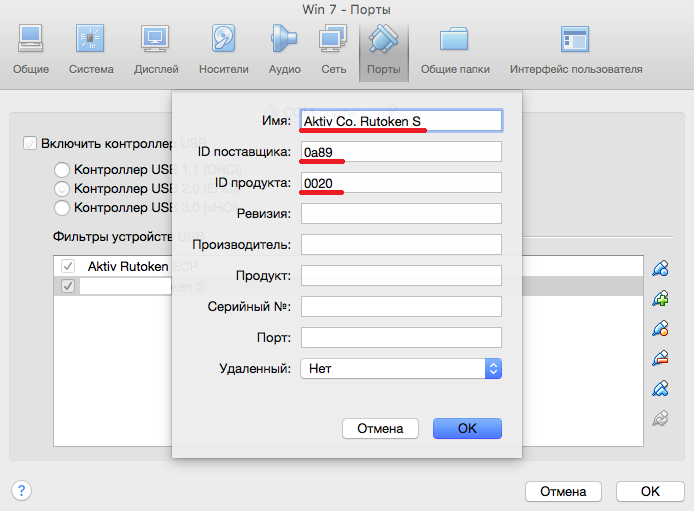Confirm the filter dialog with blue OK
The width and height of the screenshot is (694, 511).
[467, 428]
